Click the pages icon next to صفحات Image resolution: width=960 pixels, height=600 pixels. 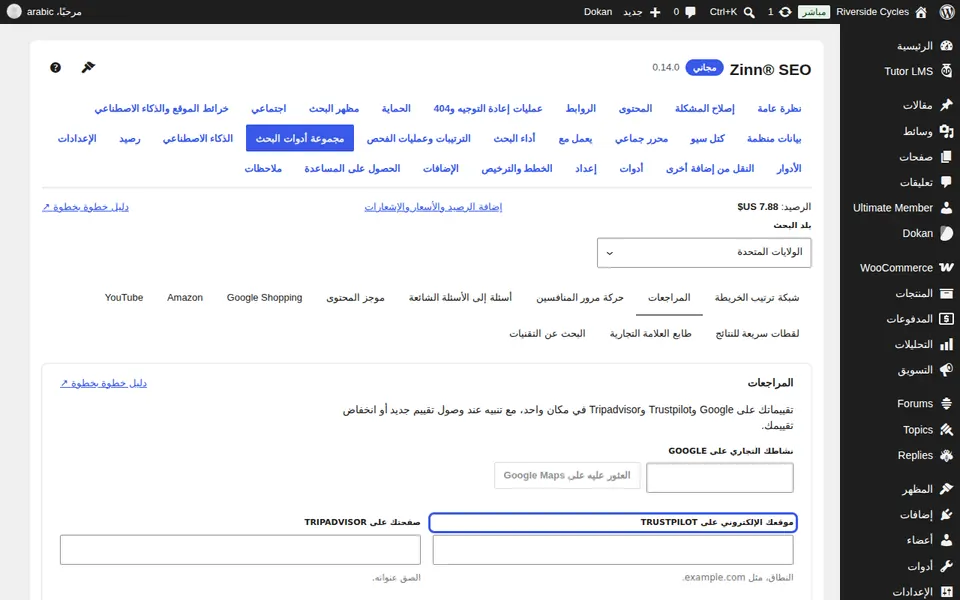(x=947, y=157)
